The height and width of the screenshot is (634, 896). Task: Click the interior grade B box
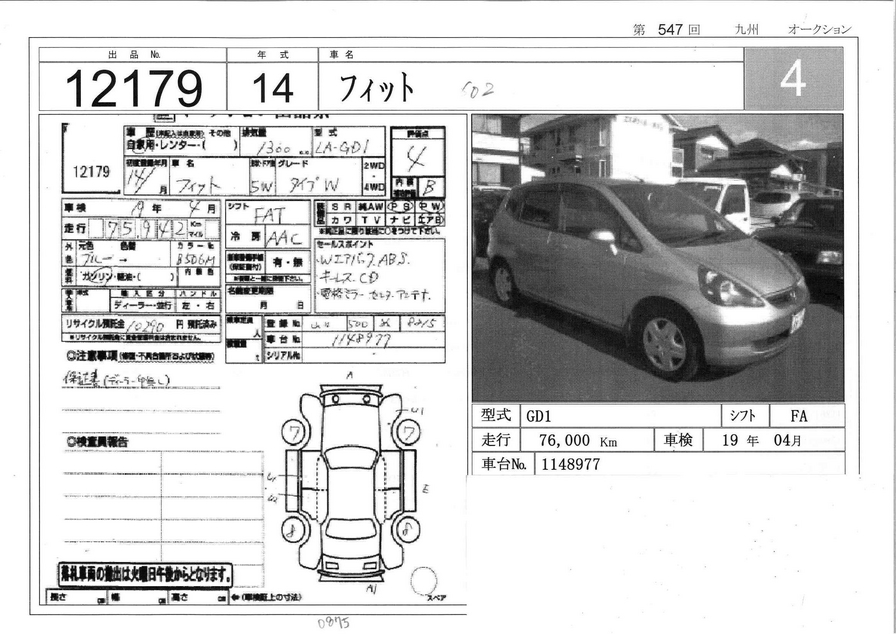pyautogui.click(x=430, y=188)
